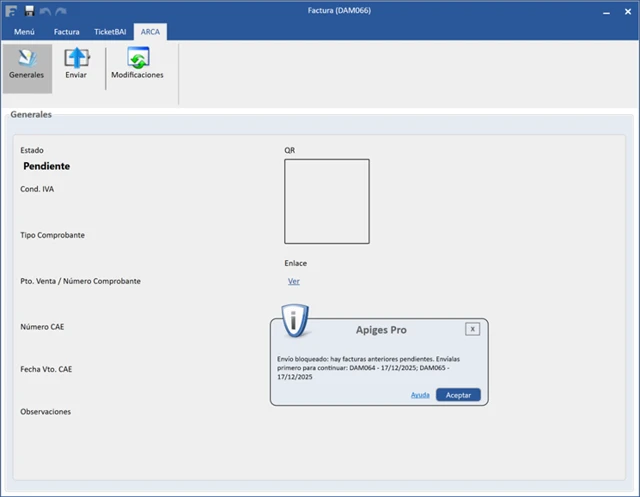Open Modificaciones from the ARCA ribbon
The image size is (640, 497).
click(x=137, y=64)
